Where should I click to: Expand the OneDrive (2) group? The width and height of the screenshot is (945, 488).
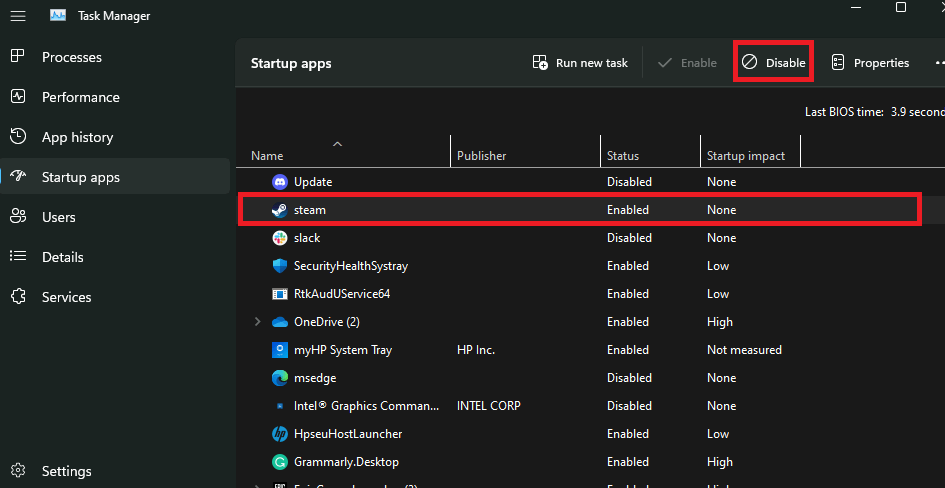coord(257,322)
